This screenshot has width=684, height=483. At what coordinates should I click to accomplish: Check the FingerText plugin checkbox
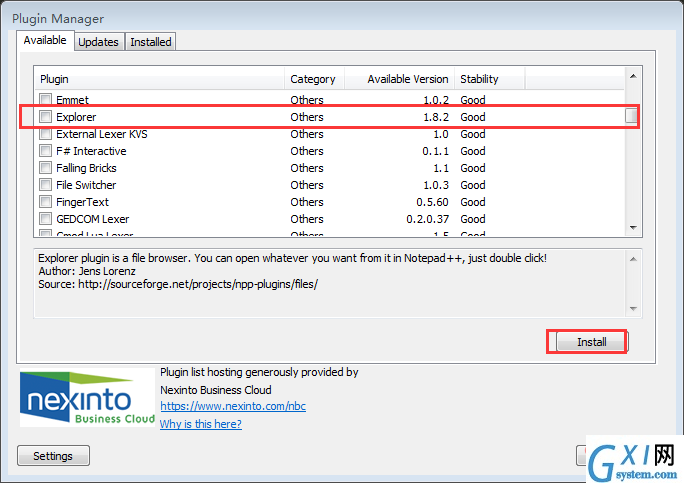45,202
